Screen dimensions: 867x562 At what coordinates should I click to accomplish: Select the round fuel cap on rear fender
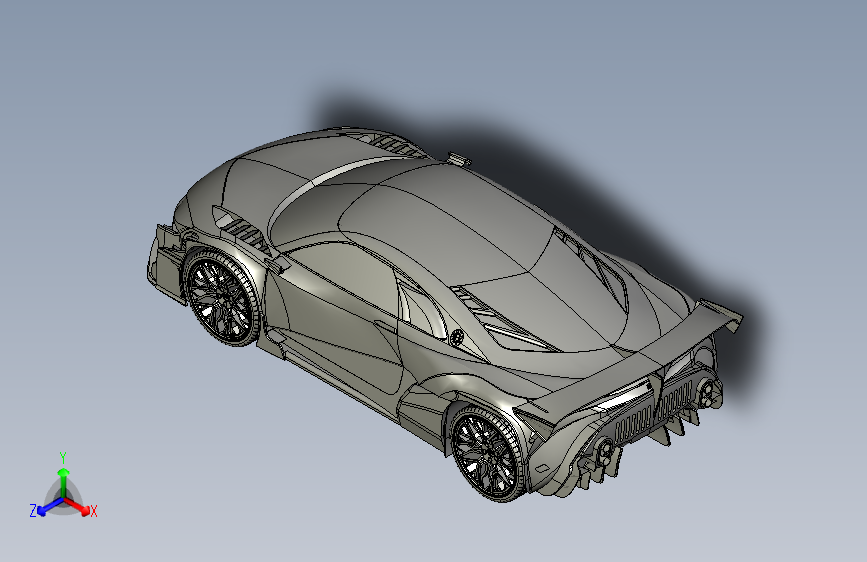point(457,336)
